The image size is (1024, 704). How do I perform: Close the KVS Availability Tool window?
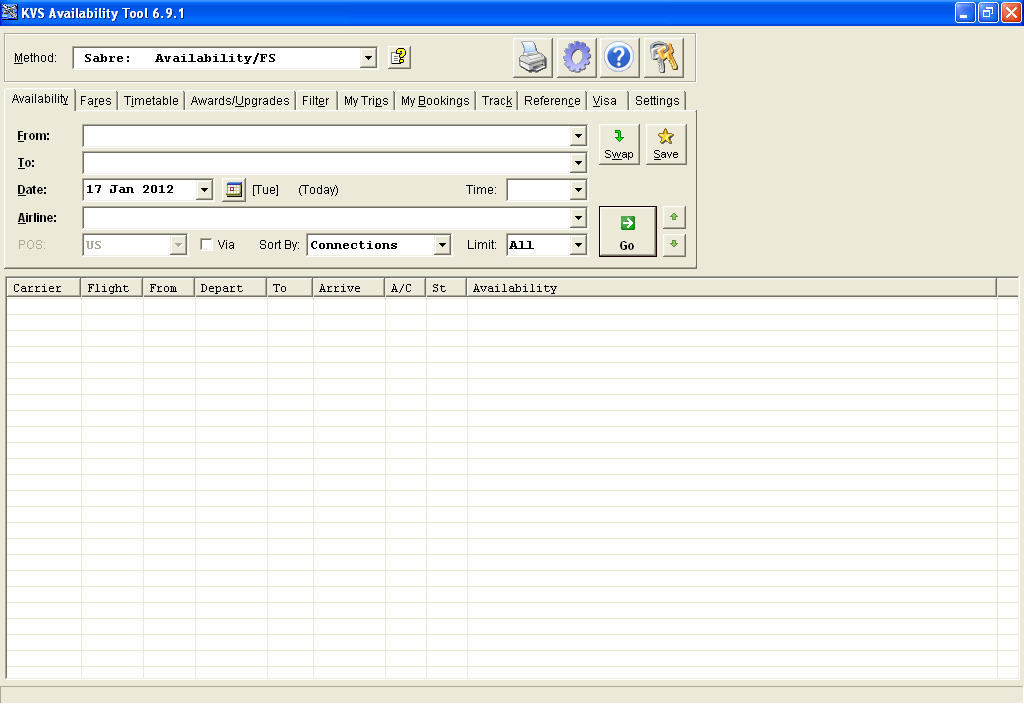[x=1010, y=12]
